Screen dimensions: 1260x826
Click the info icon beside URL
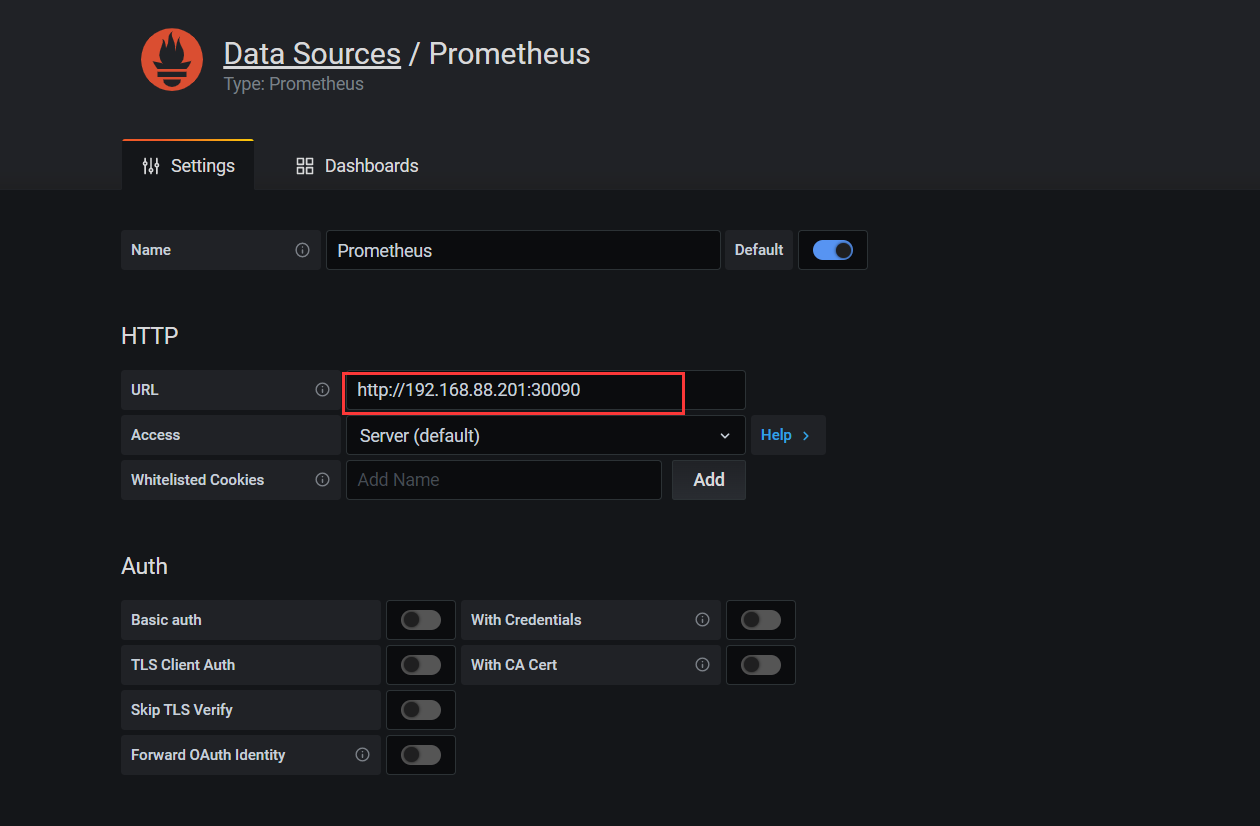coord(322,390)
